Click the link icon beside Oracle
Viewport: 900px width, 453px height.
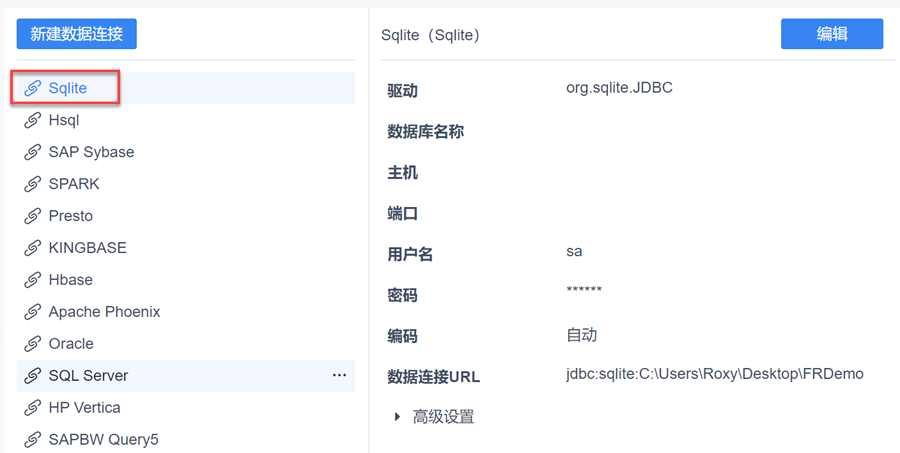pyautogui.click(x=33, y=344)
